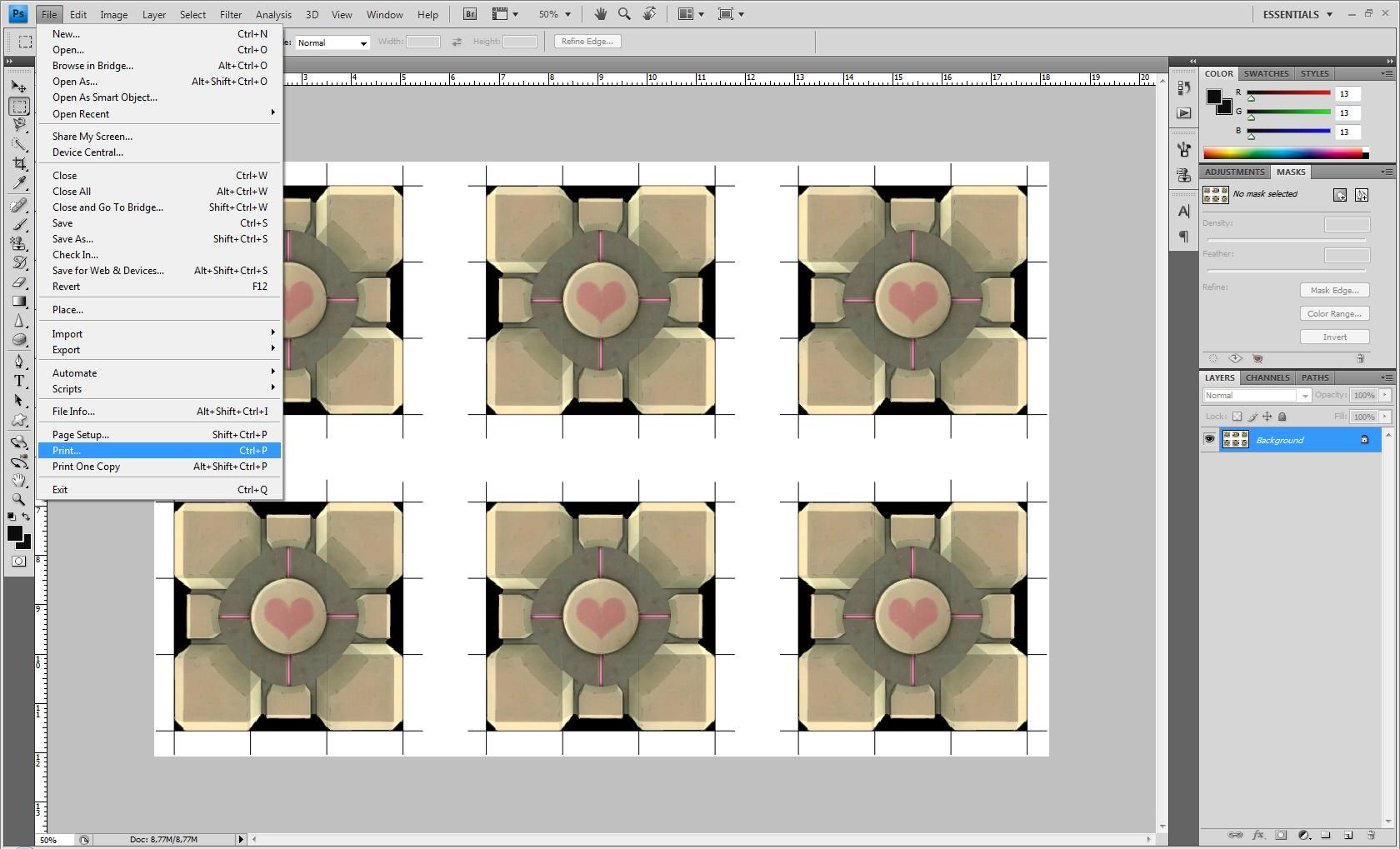This screenshot has height=849, width=1400.
Task: Select the Path Selection arrow tool
Action: pyautogui.click(x=19, y=400)
